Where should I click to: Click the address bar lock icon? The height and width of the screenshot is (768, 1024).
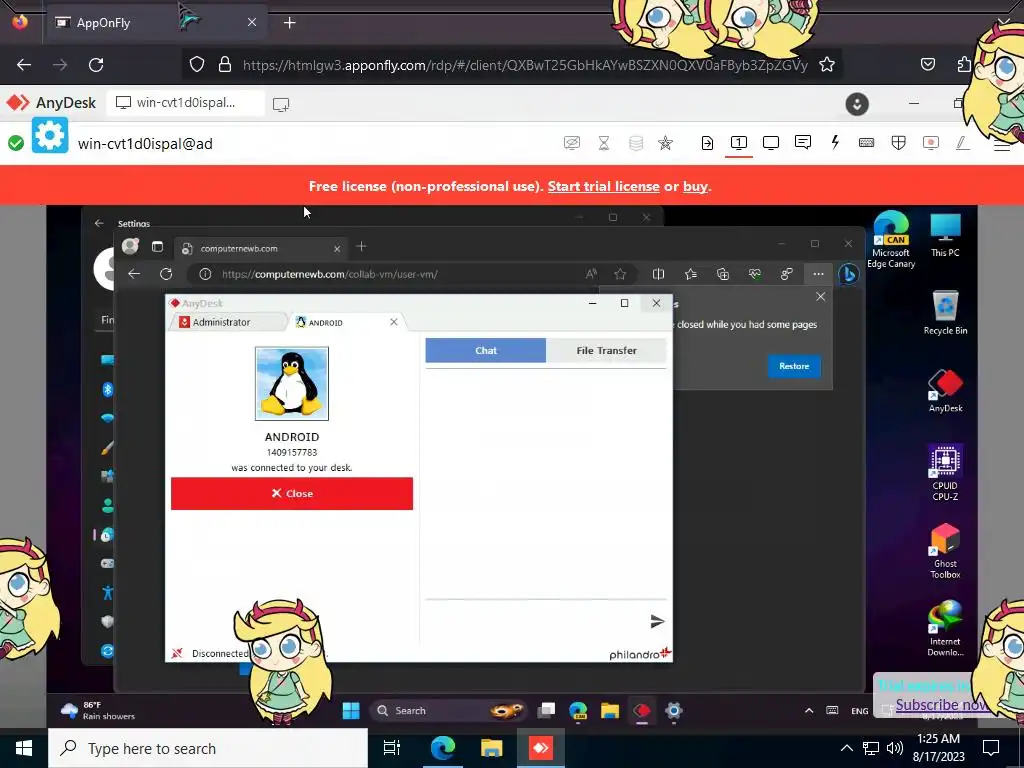tap(225, 65)
